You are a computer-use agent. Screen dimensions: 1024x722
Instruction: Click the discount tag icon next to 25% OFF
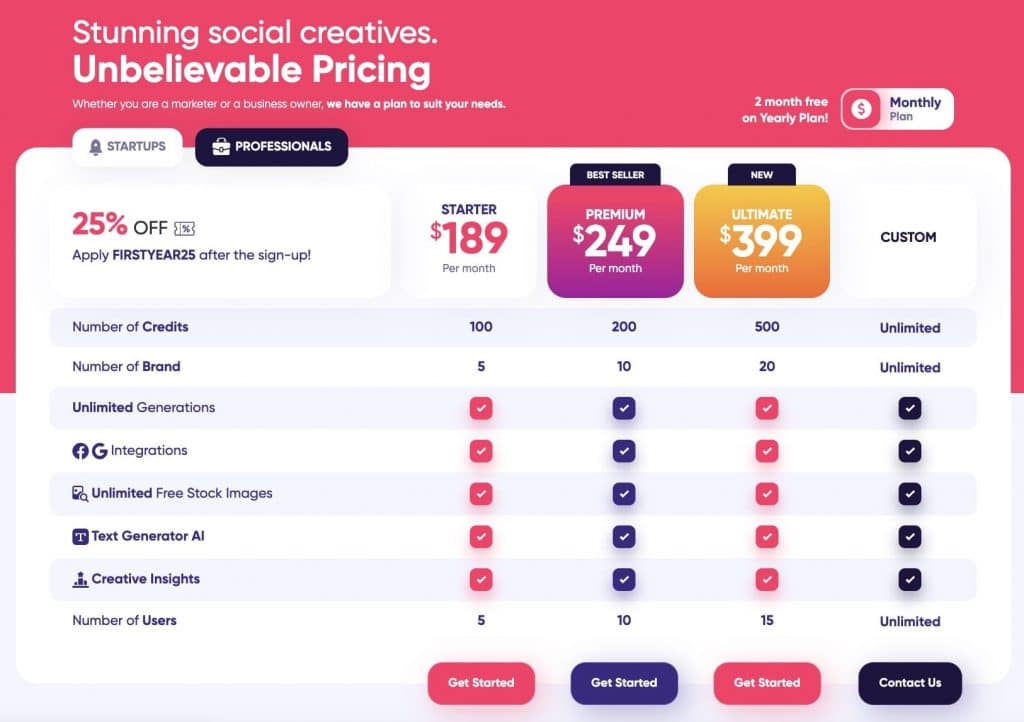pos(184,230)
